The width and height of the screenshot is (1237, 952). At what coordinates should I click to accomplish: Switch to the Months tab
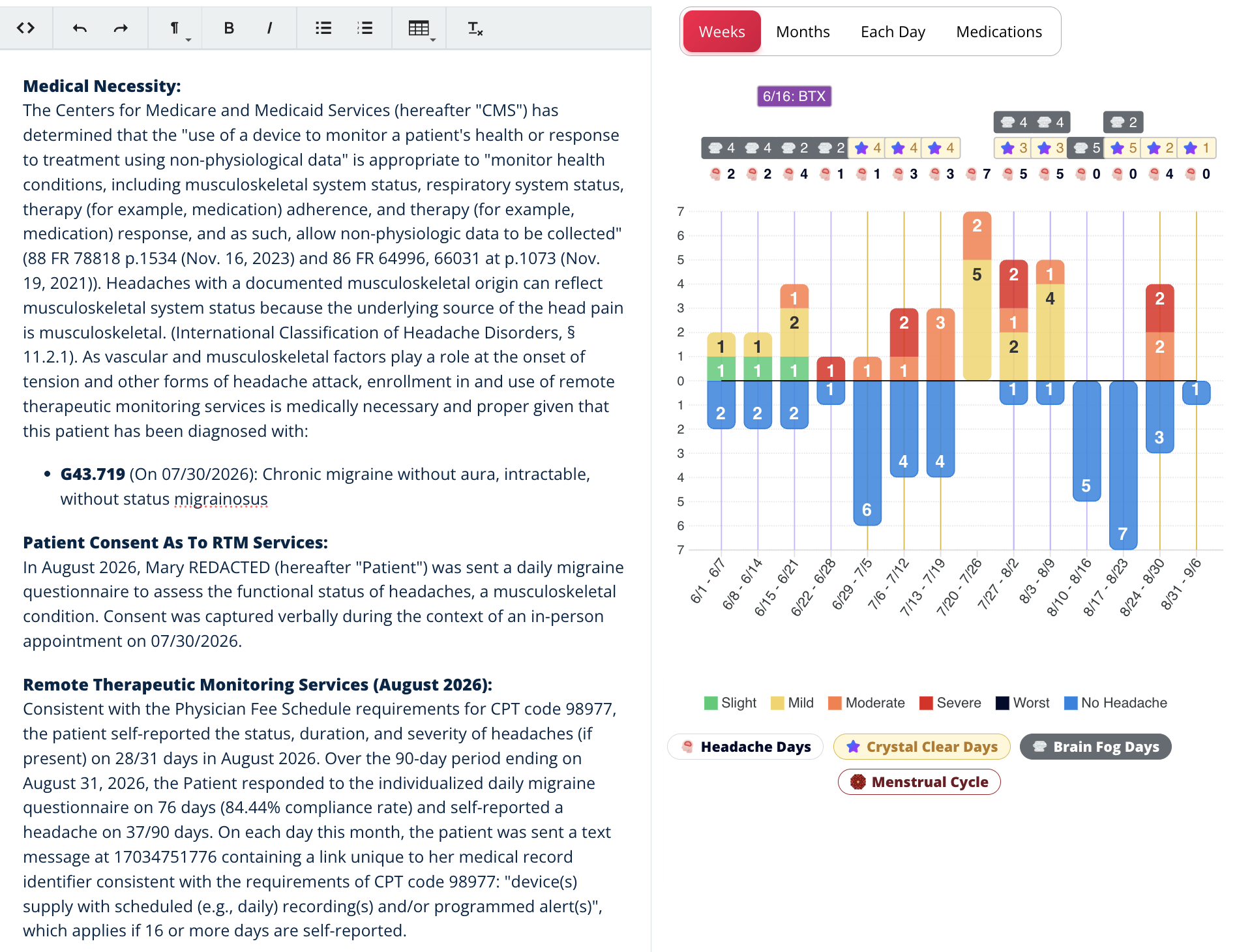pyautogui.click(x=803, y=31)
